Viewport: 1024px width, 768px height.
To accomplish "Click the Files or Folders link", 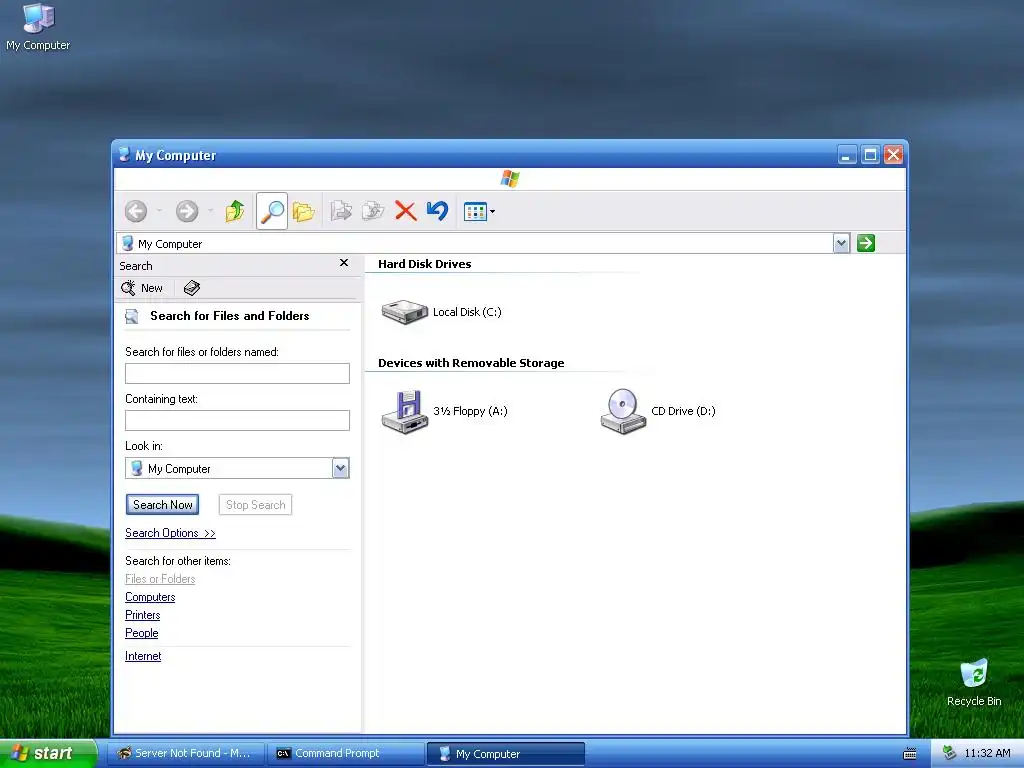I will pos(160,579).
